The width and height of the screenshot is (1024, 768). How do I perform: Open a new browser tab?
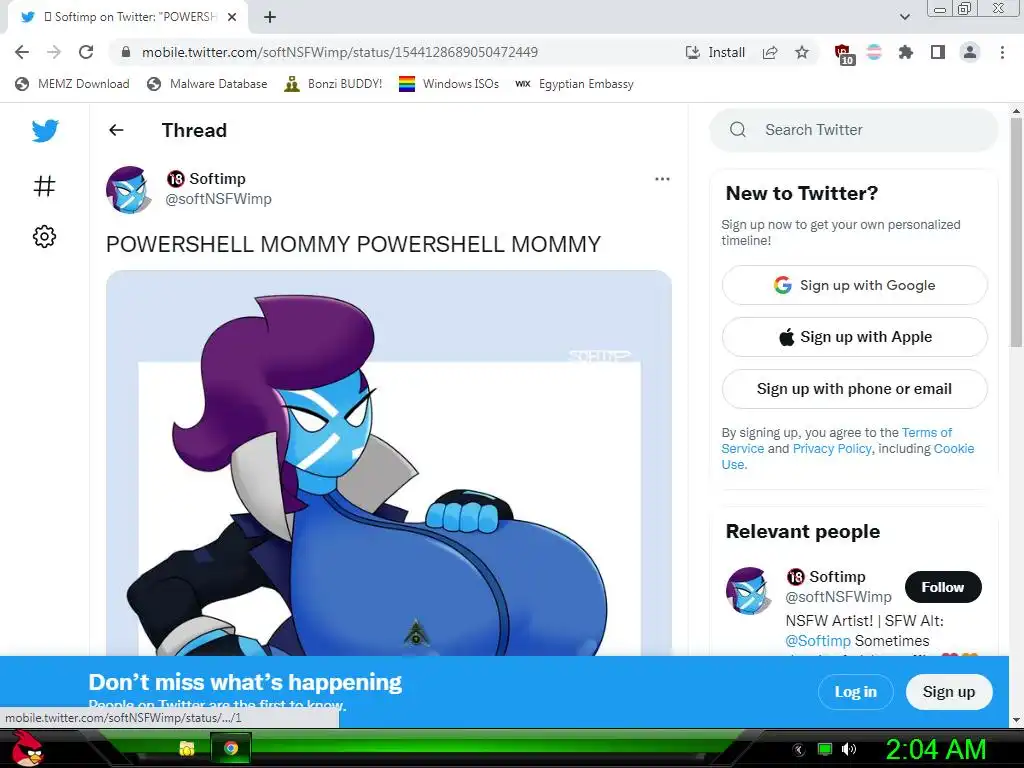[270, 17]
